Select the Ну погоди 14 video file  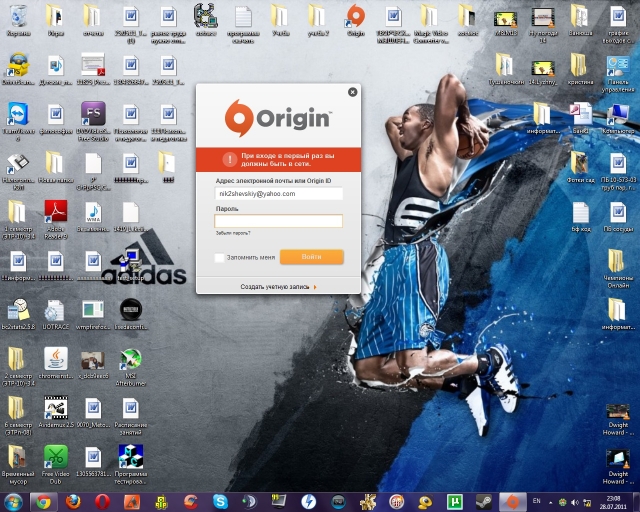point(542,24)
